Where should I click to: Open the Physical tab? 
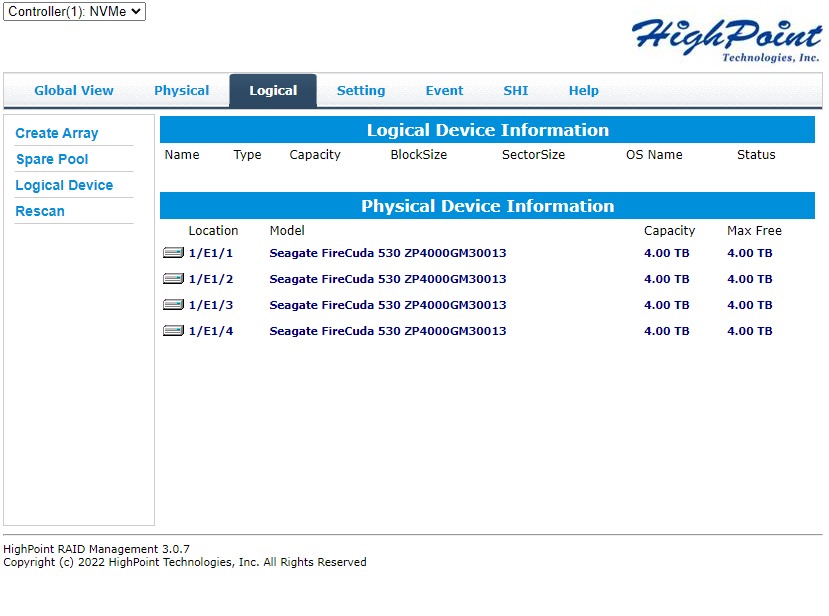181,91
